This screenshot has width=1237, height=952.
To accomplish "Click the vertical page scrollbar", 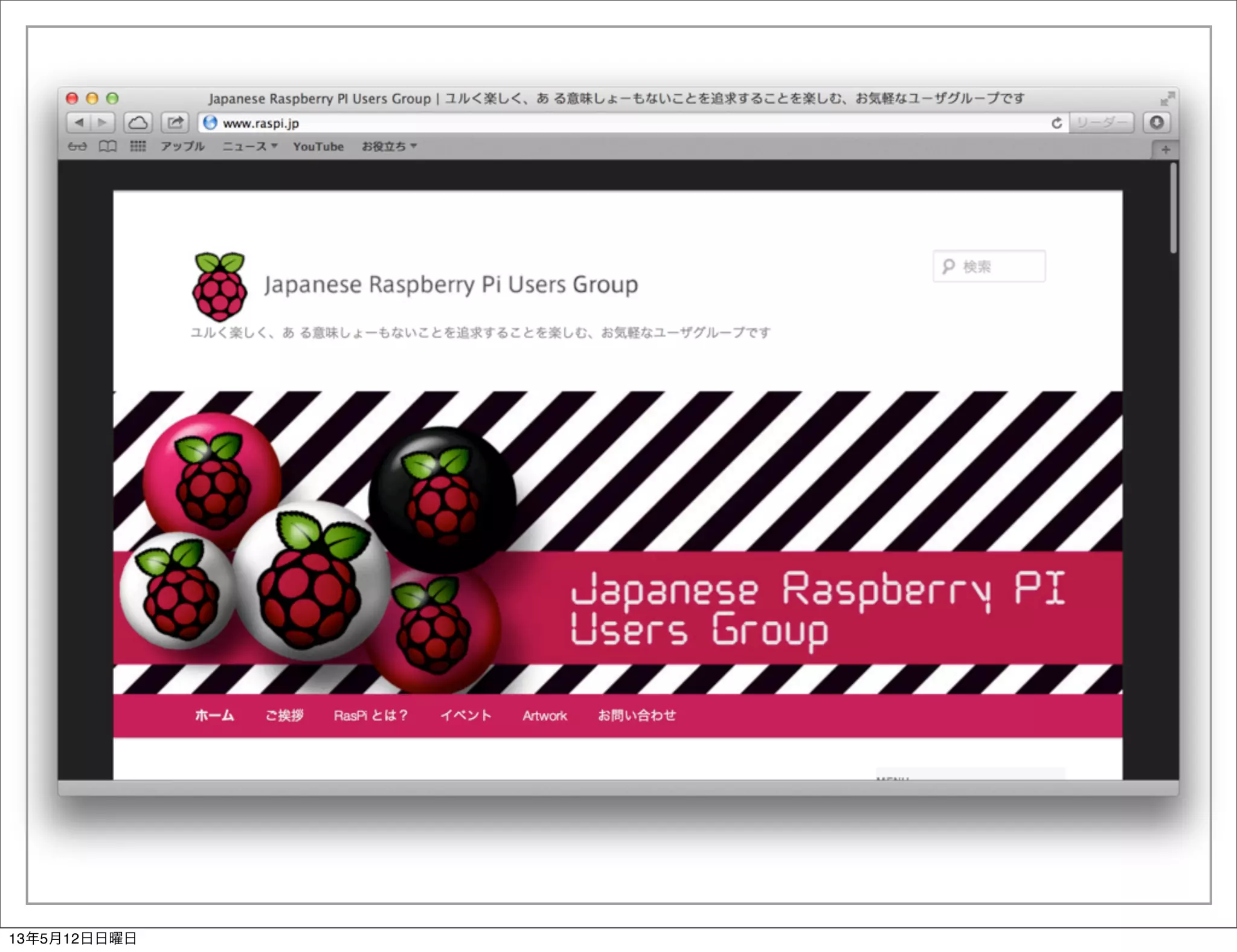I will pyautogui.click(x=1173, y=208).
